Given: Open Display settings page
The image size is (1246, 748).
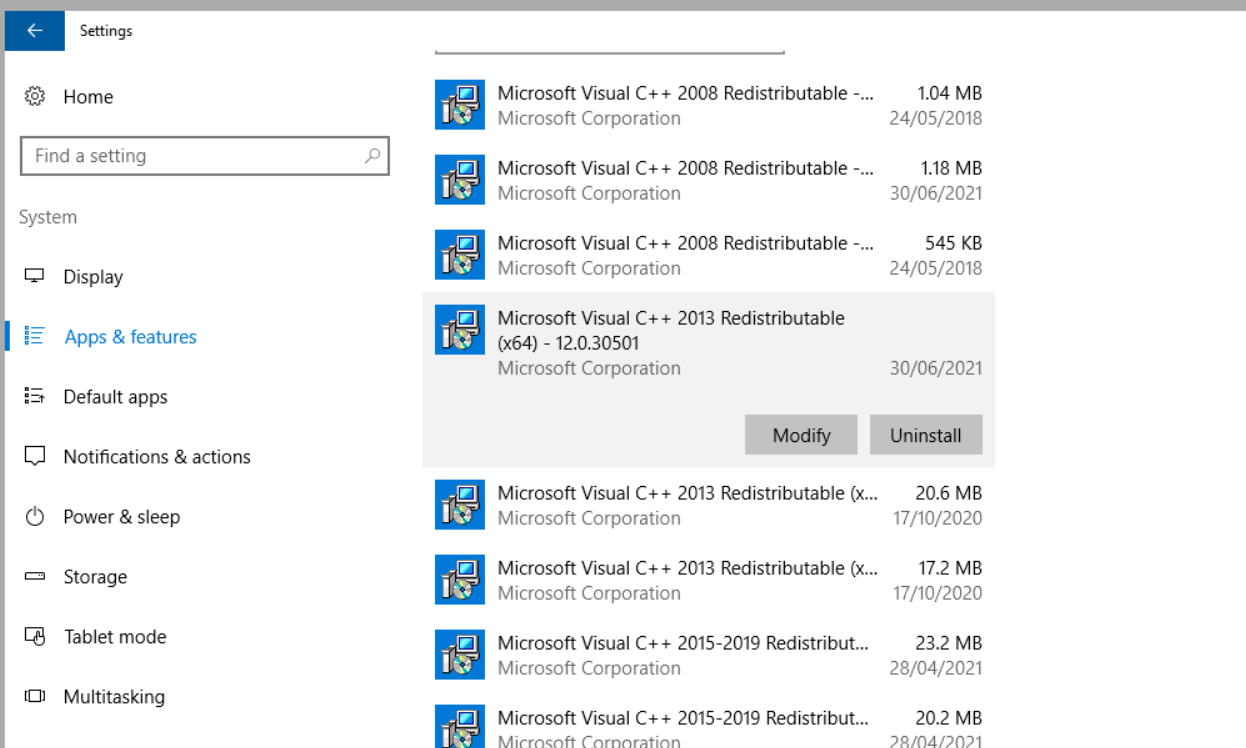Looking at the screenshot, I should pos(197,277).
